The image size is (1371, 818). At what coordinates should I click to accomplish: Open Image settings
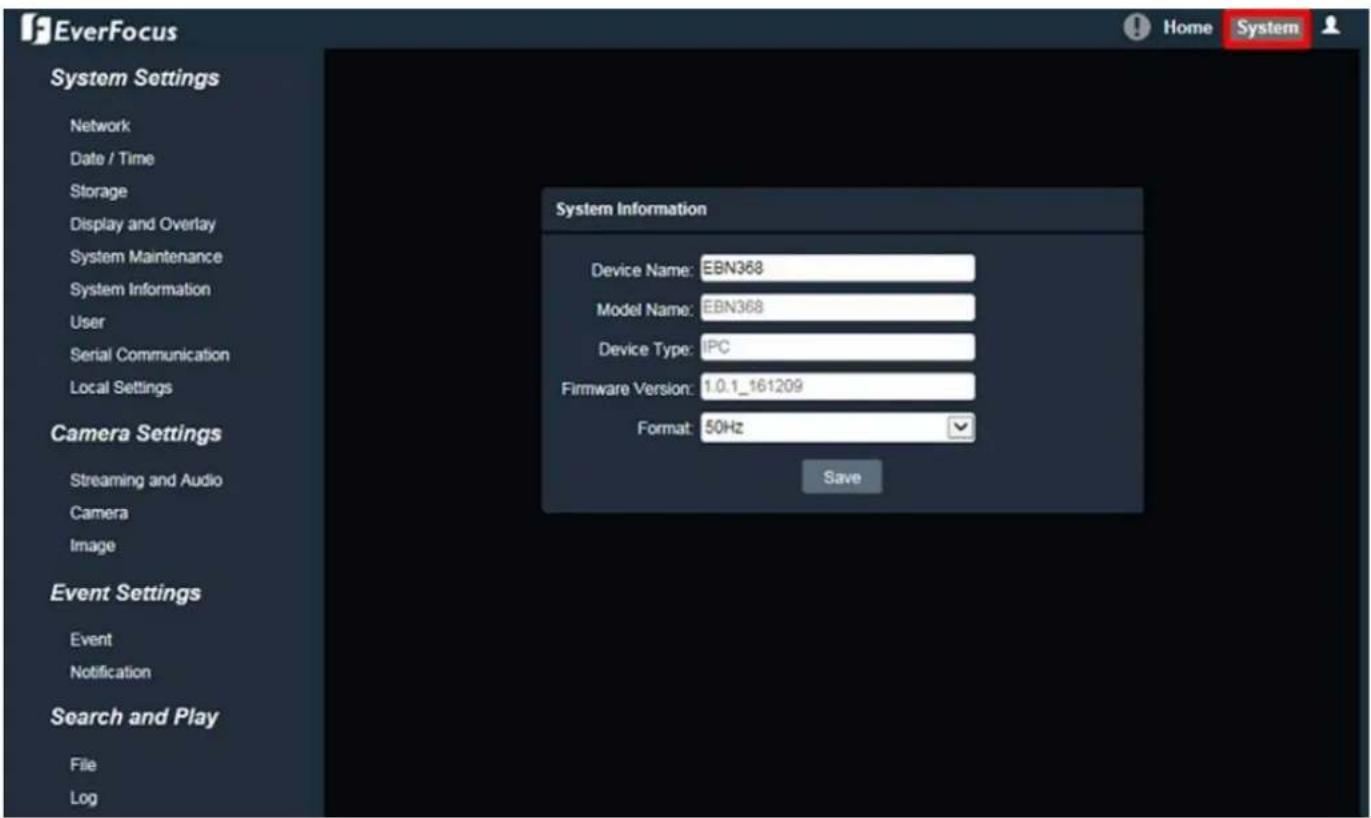(x=92, y=546)
